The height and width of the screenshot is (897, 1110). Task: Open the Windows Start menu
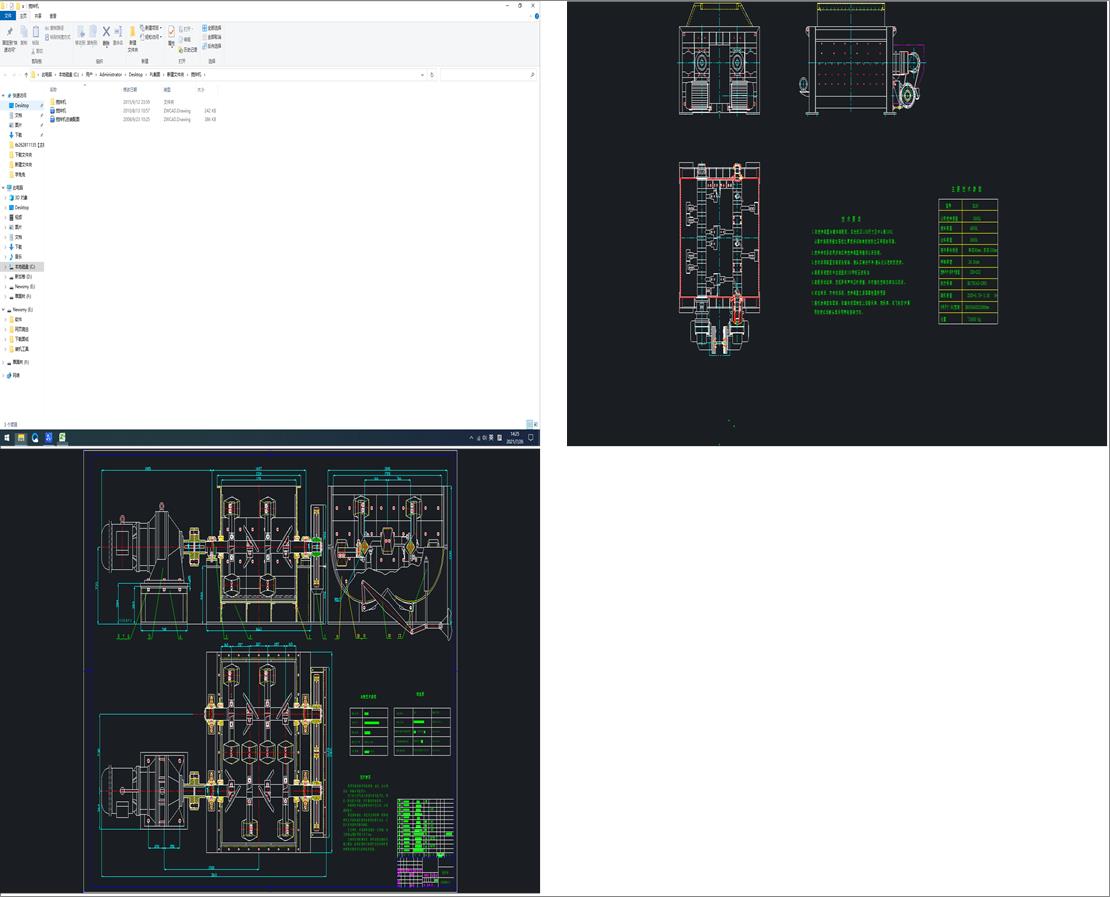[x=7, y=438]
